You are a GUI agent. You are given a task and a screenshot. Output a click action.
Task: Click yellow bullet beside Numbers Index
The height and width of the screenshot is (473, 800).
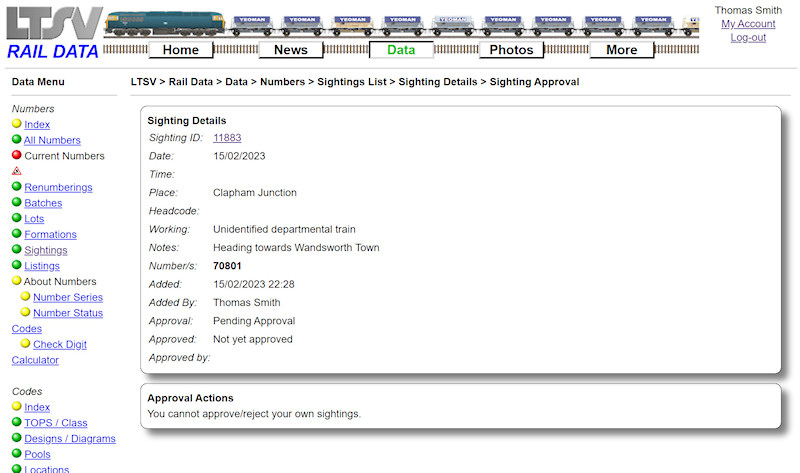pos(17,123)
